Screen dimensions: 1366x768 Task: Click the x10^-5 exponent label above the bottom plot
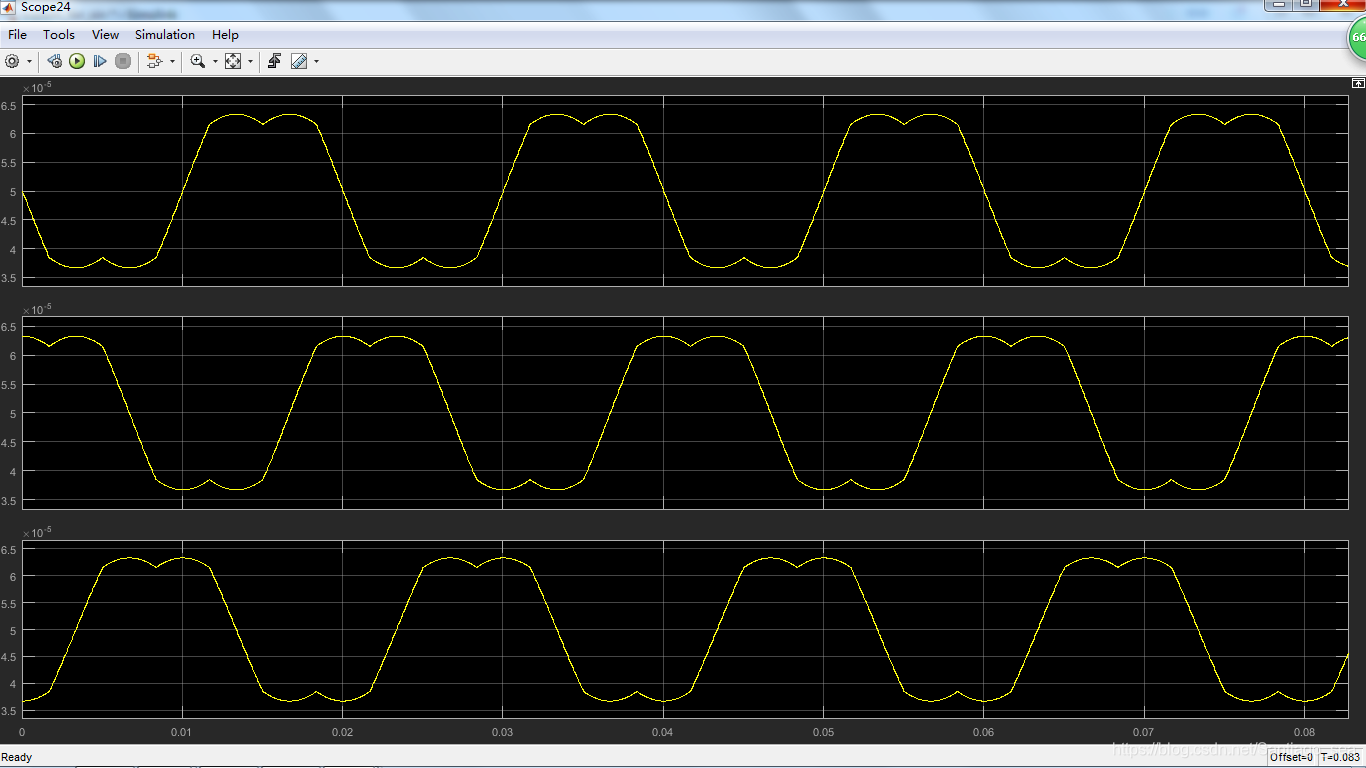[38, 533]
